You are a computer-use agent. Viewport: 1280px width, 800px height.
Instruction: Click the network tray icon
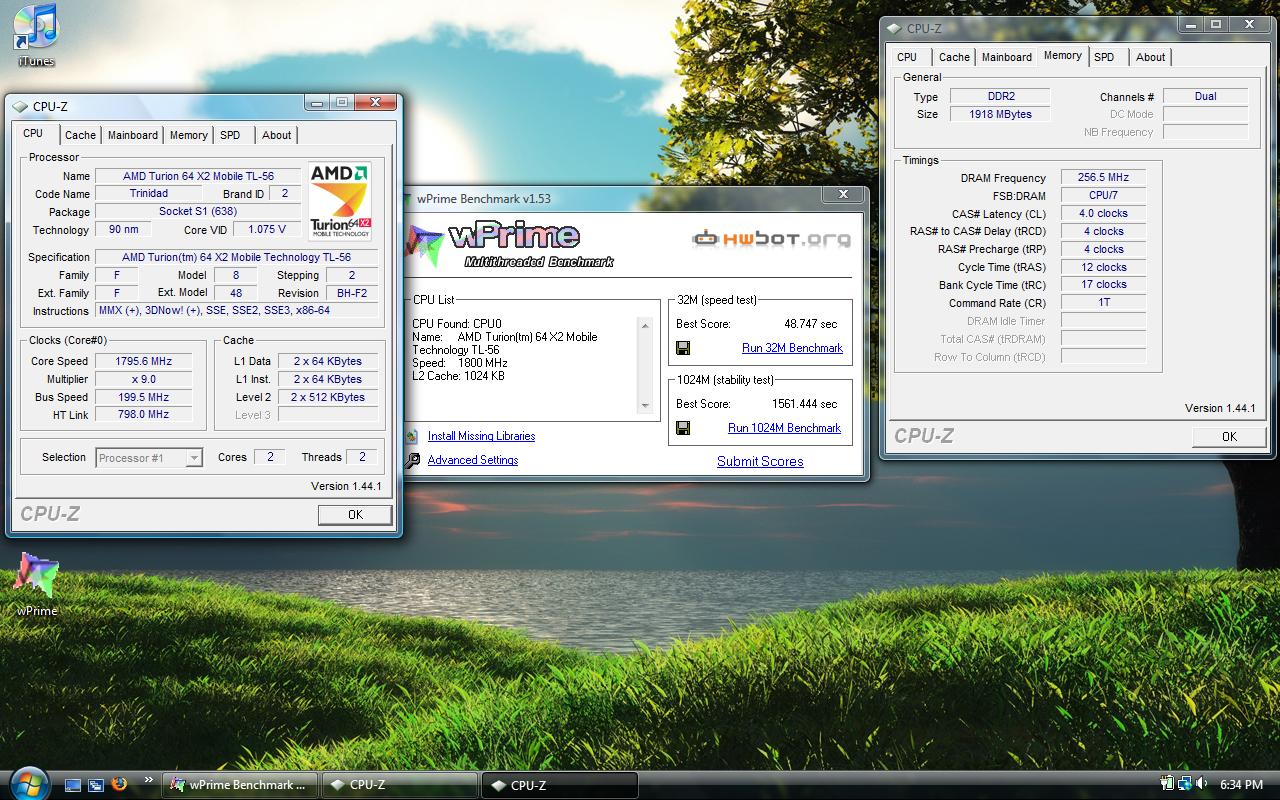click(x=1183, y=785)
